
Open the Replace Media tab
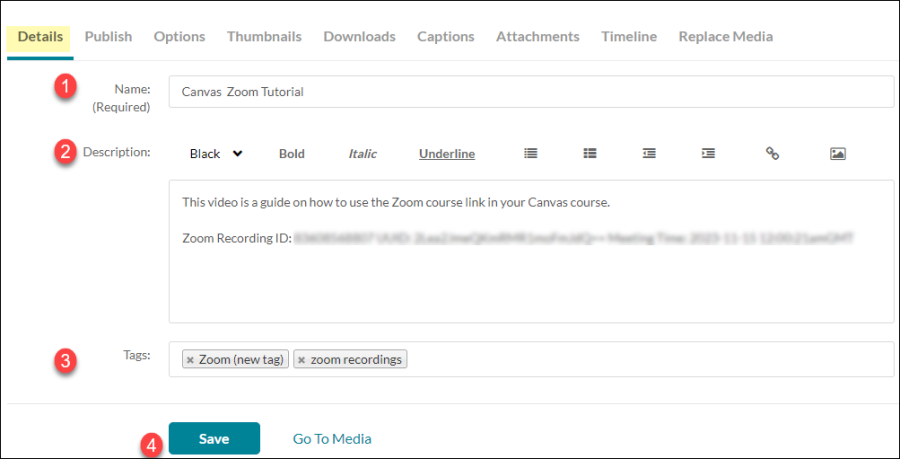(726, 37)
